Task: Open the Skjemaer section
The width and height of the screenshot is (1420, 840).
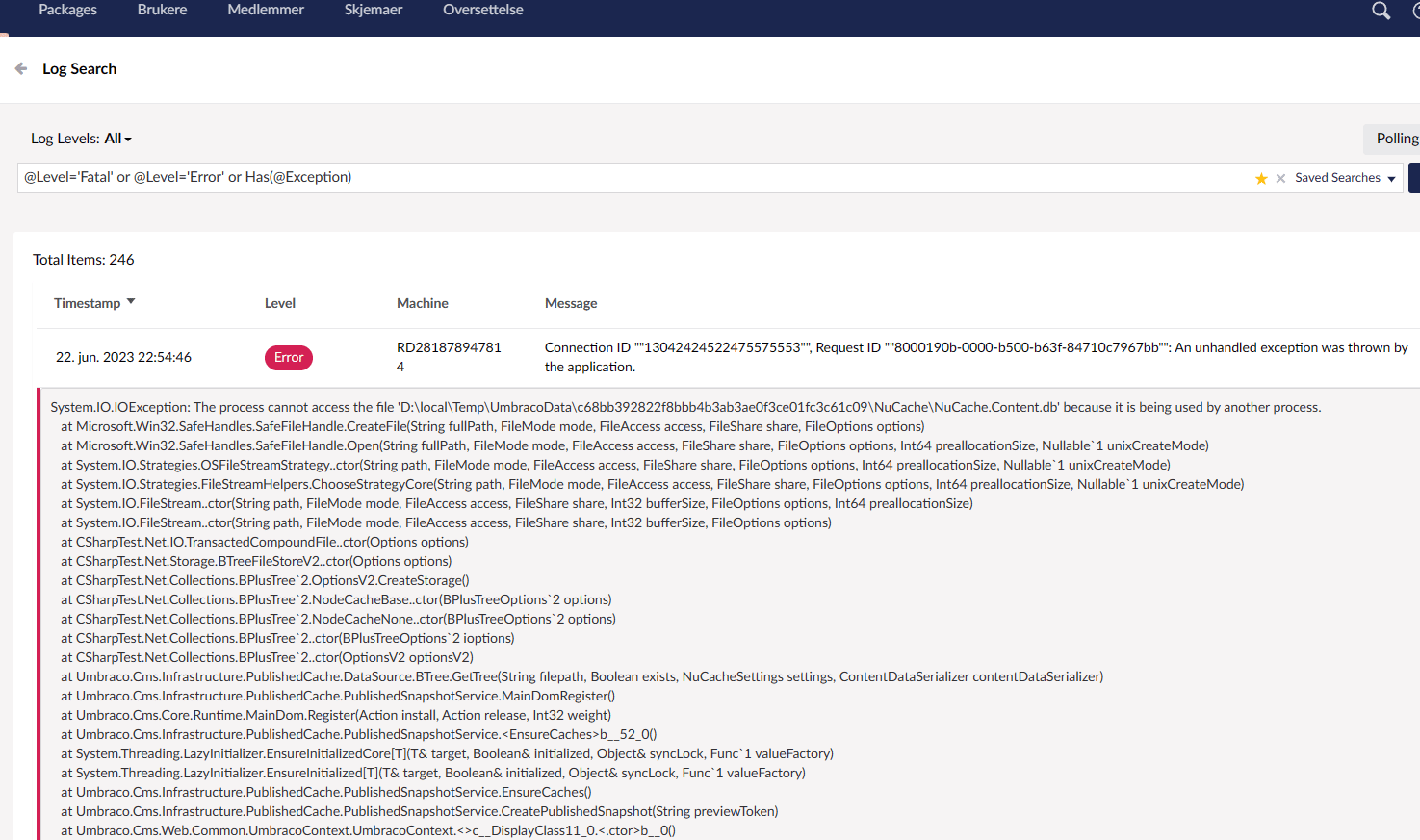Action: (373, 9)
